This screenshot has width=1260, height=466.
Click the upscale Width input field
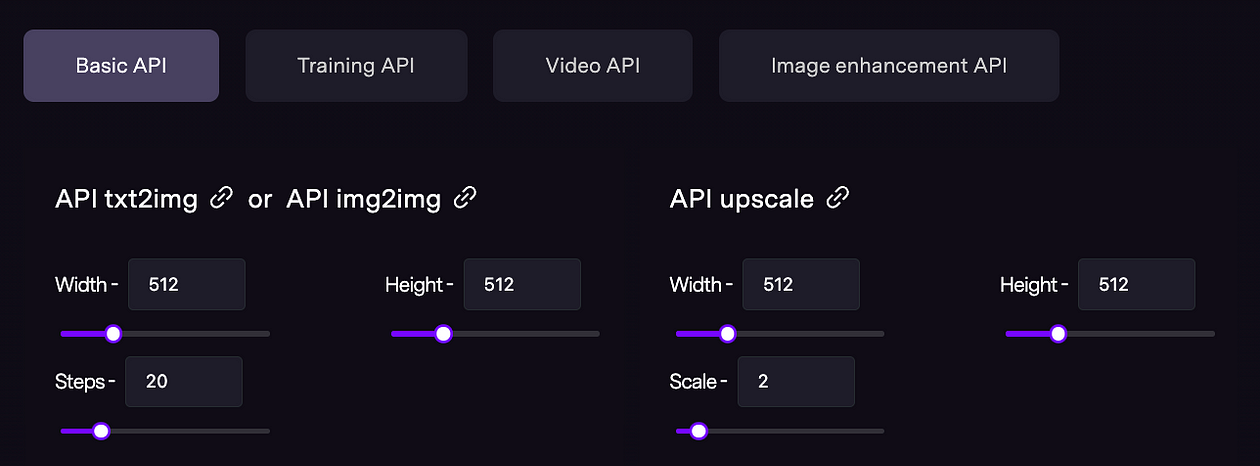pyautogui.click(x=801, y=284)
